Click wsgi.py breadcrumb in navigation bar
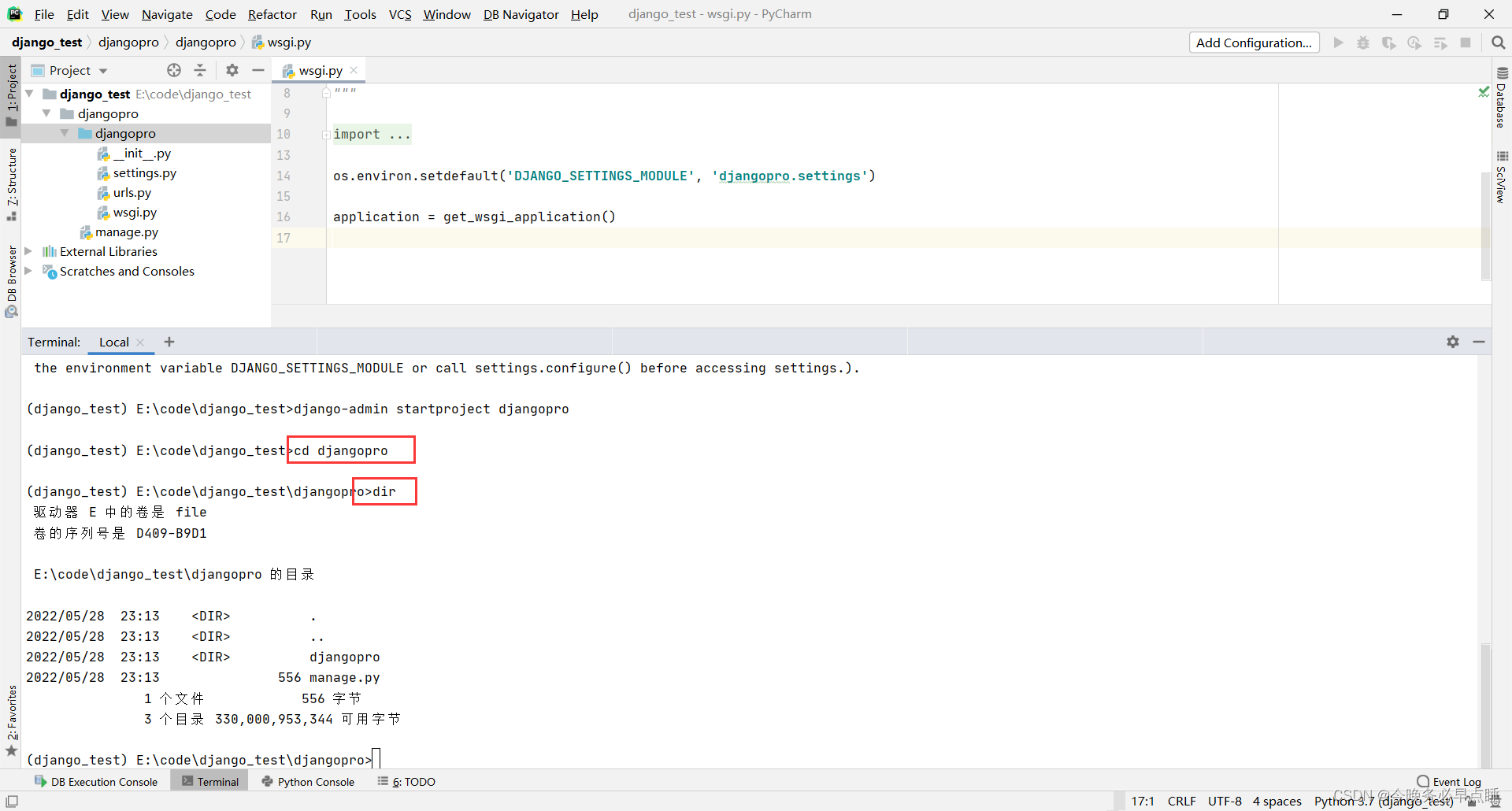1512x811 pixels. [x=282, y=43]
